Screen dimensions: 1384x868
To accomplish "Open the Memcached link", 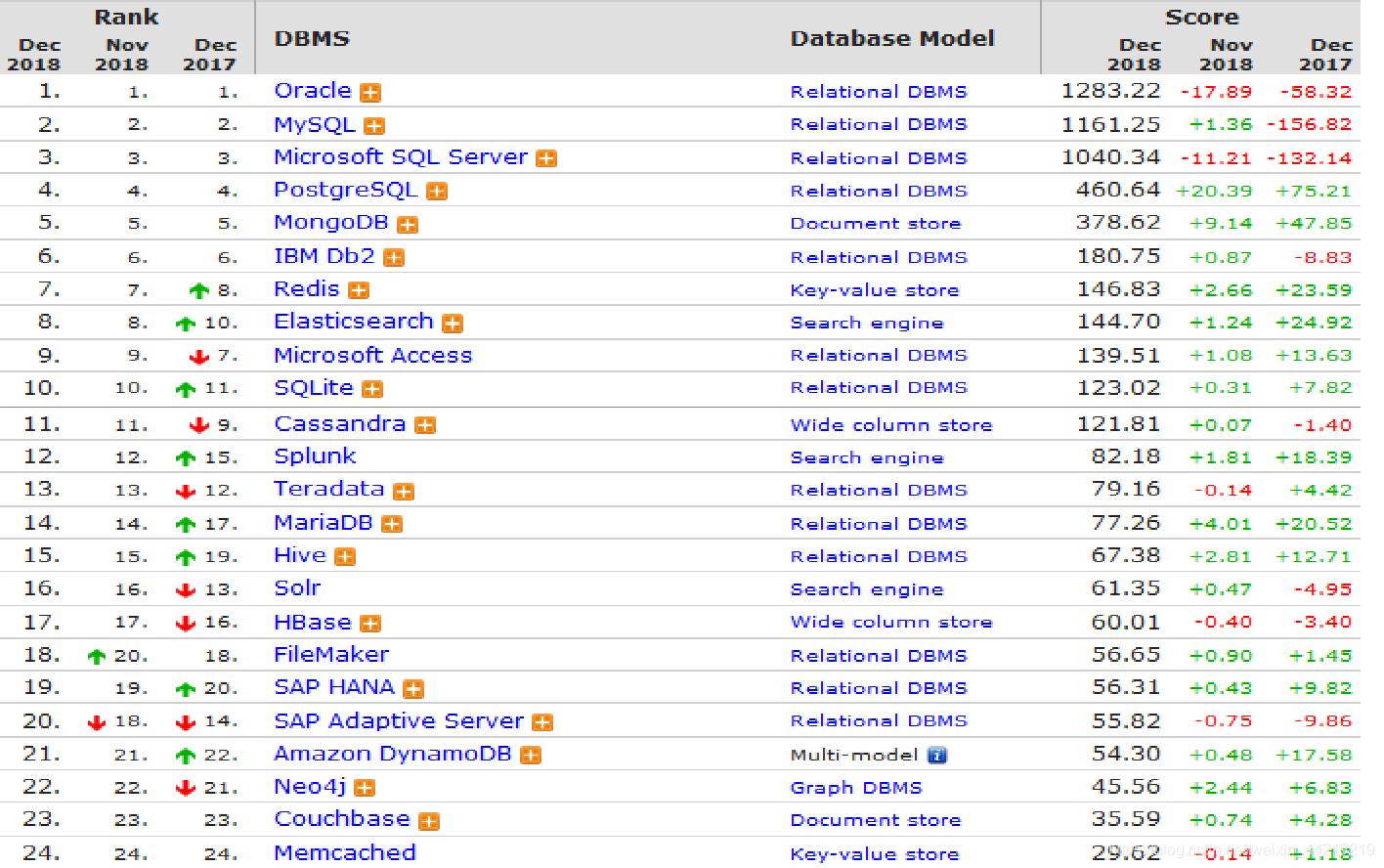I will coord(345,852).
